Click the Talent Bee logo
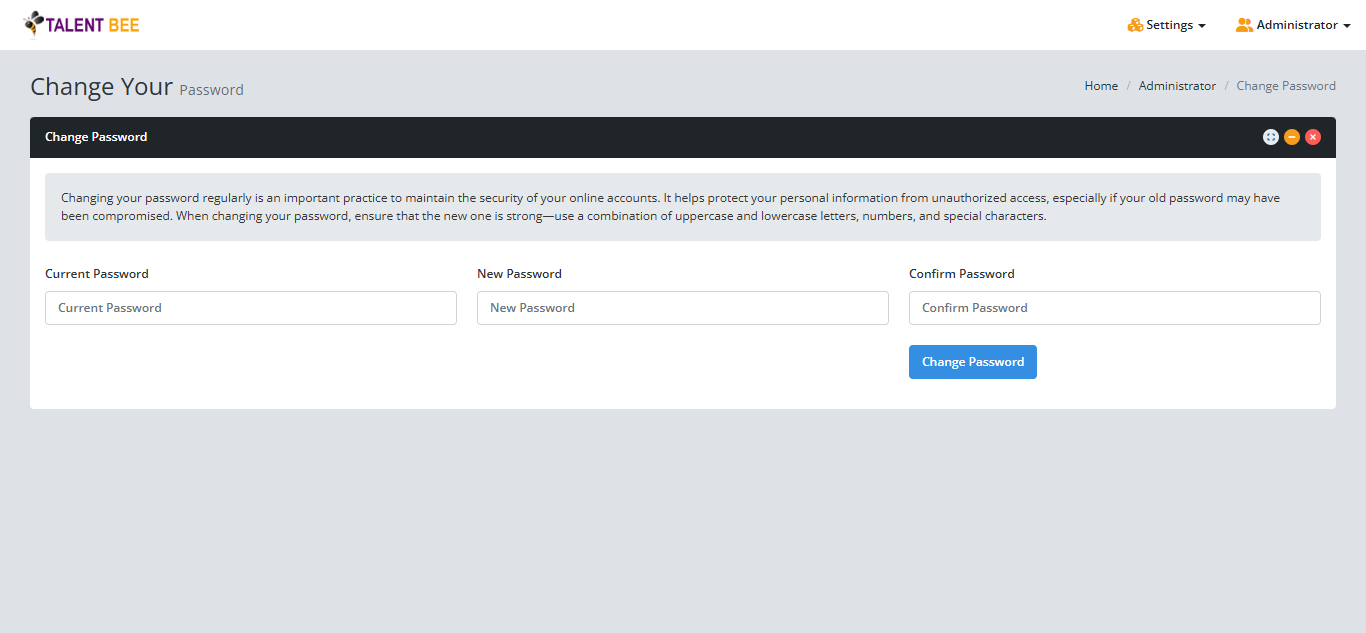The height and width of the screenshot is (633, 1366). tap(82, 24)
